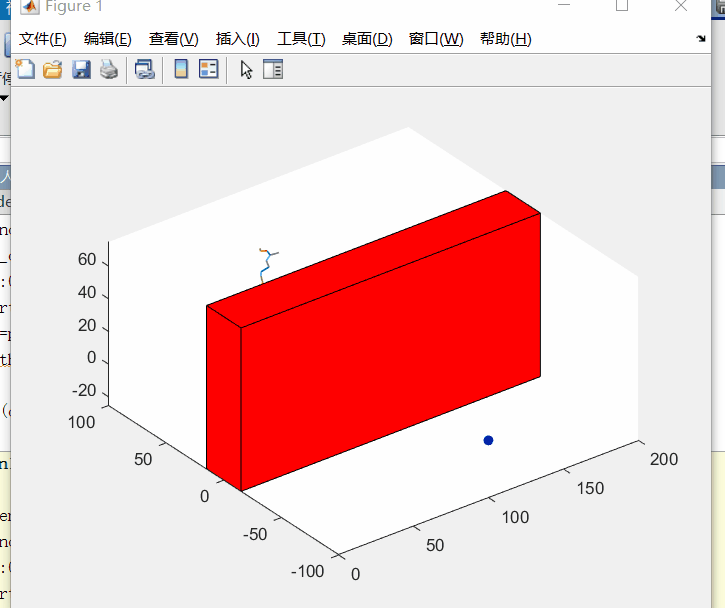Click the Link Plot toolbar icon

(145, 70)
